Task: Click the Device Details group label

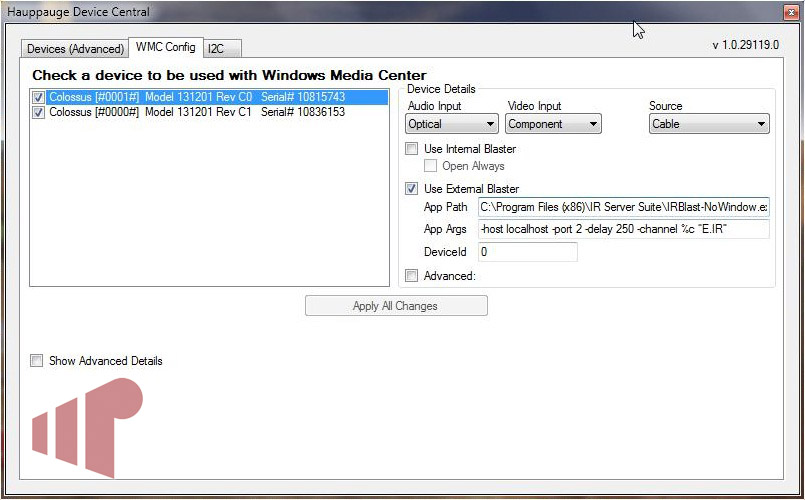Action: click(x=441, y=89)
